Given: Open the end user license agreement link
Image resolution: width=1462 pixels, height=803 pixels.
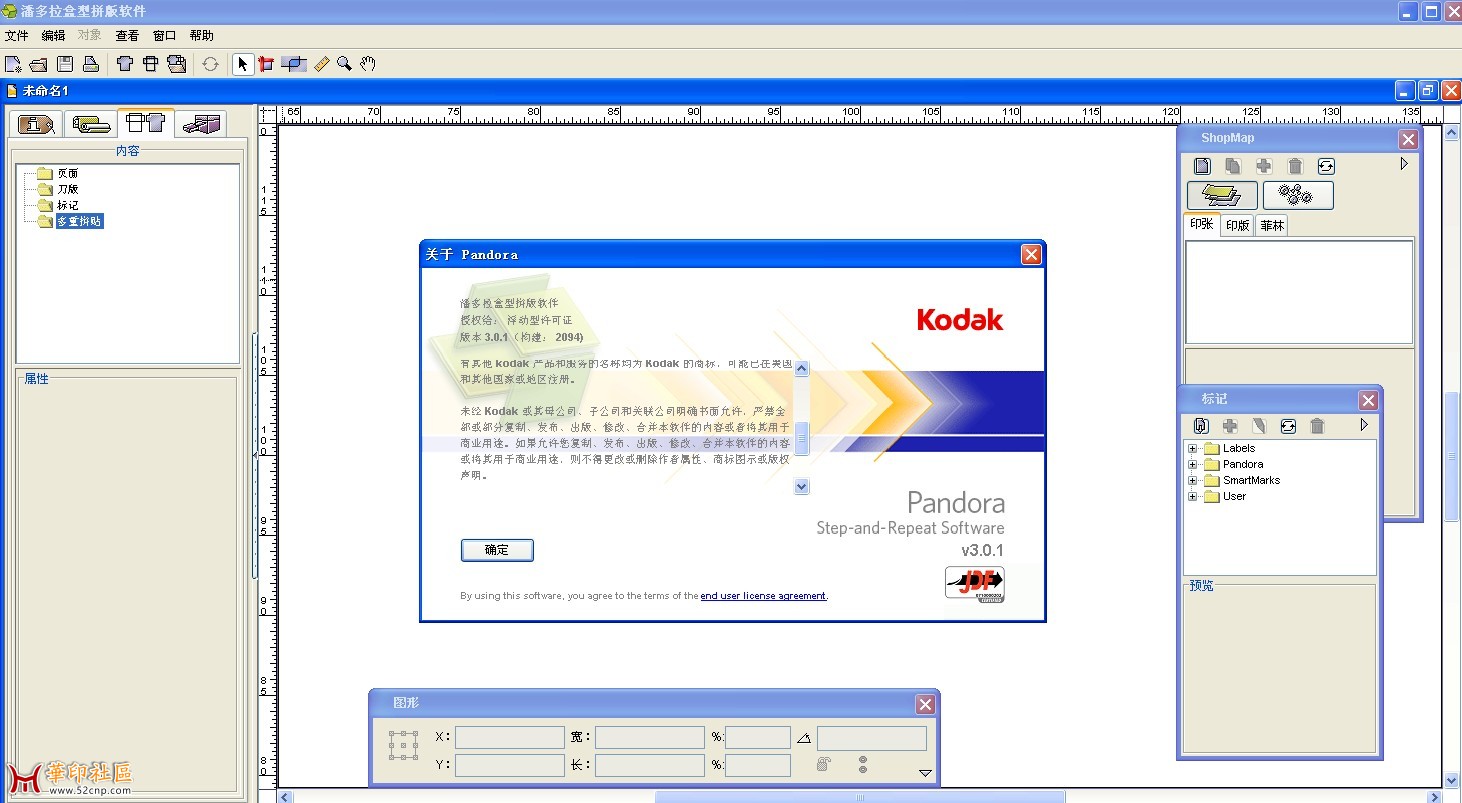Looking at the screenshot, I should 763,596.
